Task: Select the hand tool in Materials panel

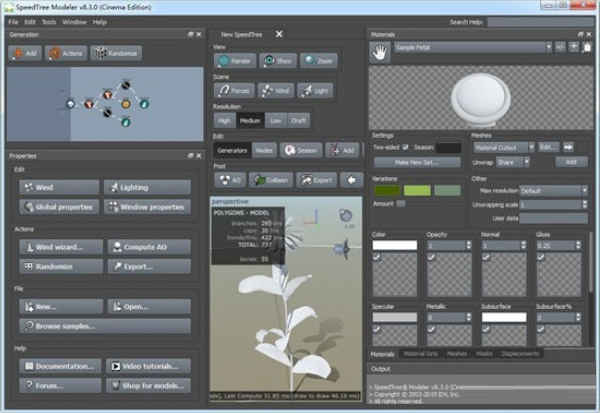Action: pyautogui.click(x=380, y=48)
